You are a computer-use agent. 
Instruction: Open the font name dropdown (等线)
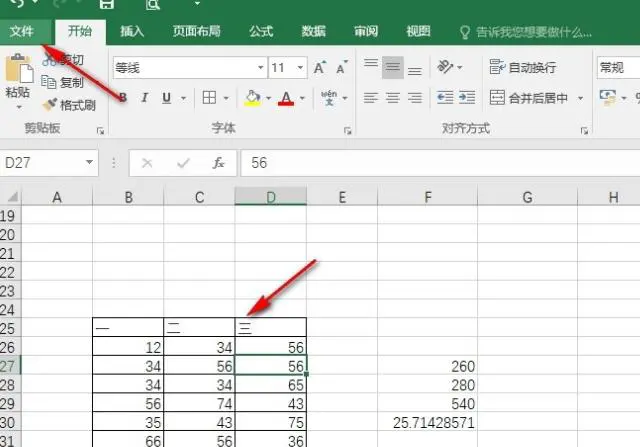pyautogui.click(x=260, y=67)
